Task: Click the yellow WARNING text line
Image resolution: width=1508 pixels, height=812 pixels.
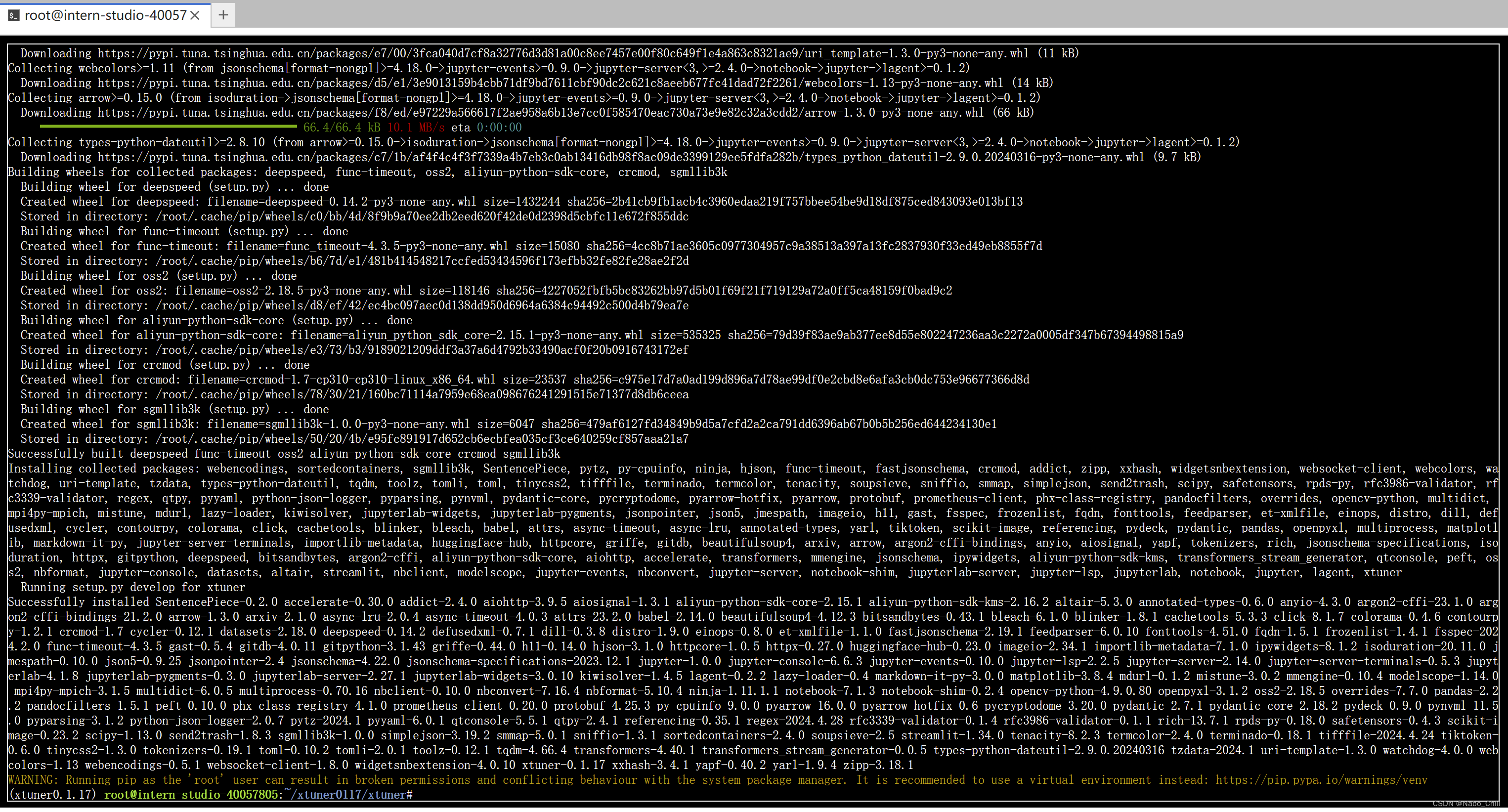Action: (410, 780)
